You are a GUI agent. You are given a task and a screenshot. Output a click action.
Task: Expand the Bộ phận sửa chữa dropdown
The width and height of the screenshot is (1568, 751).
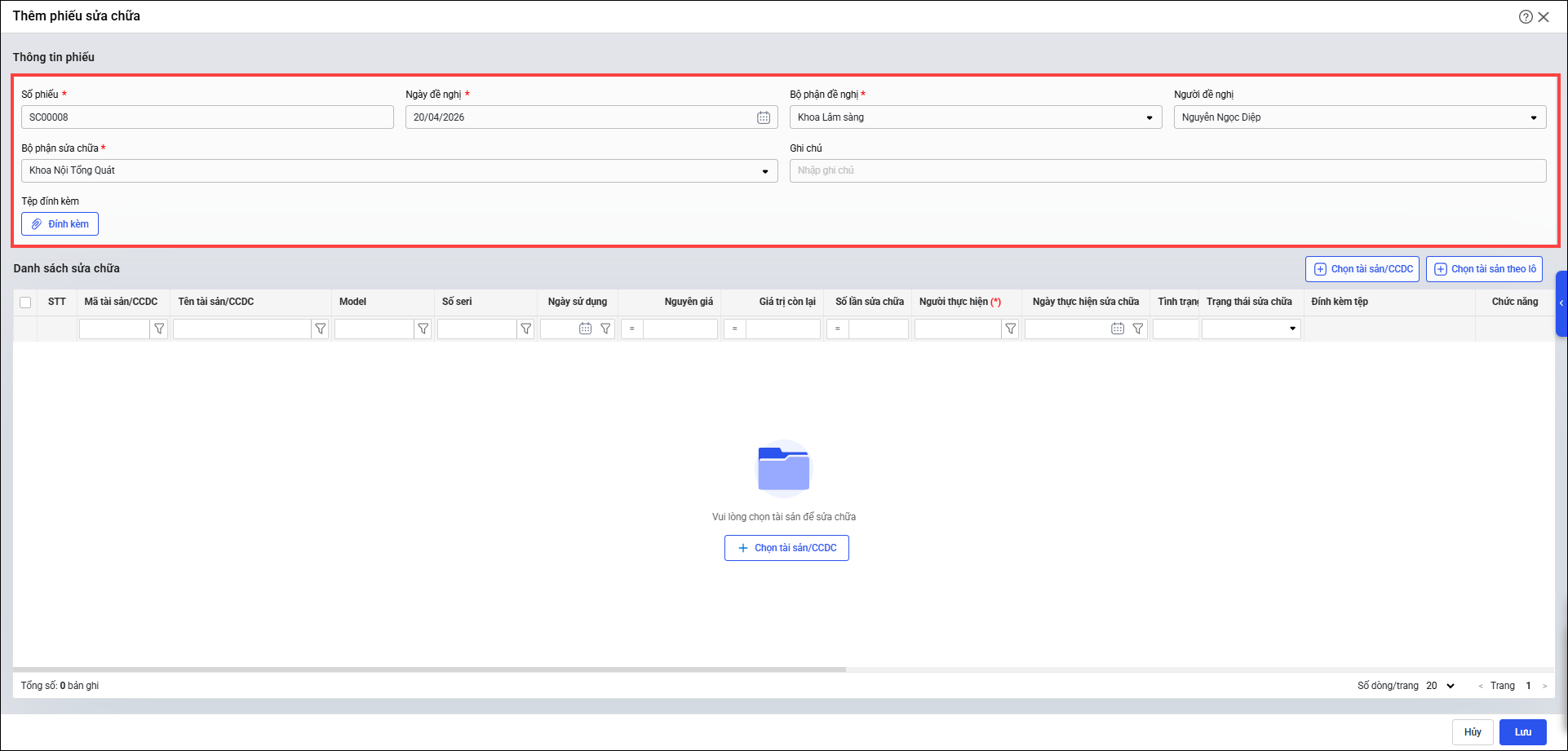764,171
